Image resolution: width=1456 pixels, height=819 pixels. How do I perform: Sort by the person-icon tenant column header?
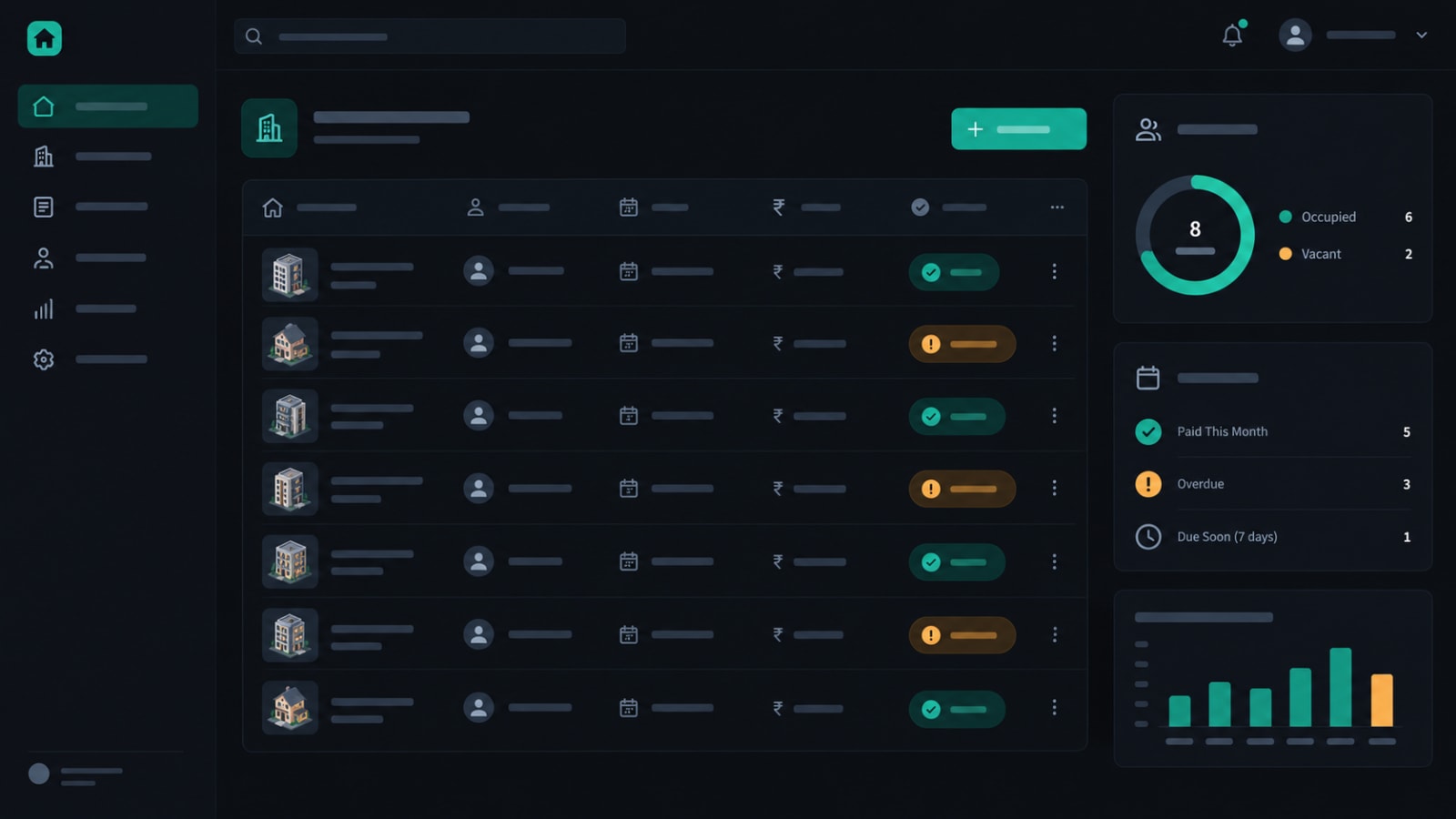coord(508,207)
